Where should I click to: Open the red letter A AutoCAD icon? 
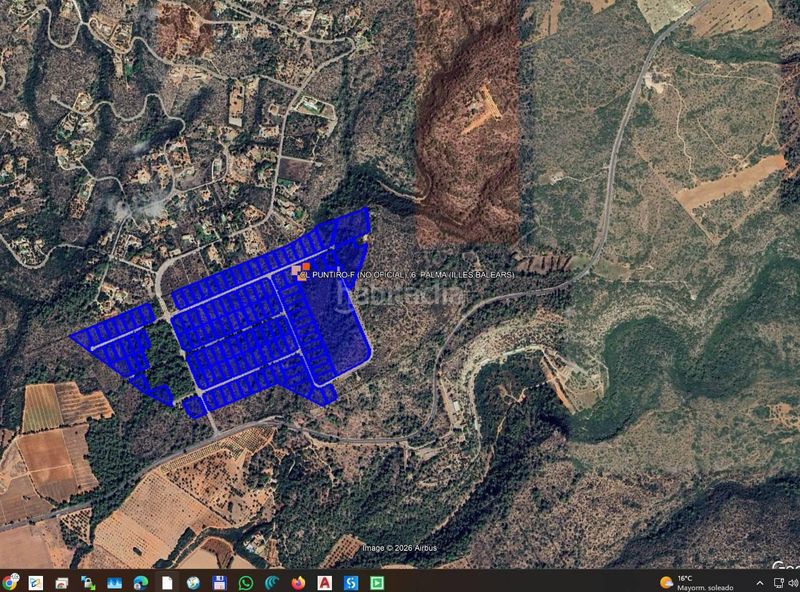324,582
